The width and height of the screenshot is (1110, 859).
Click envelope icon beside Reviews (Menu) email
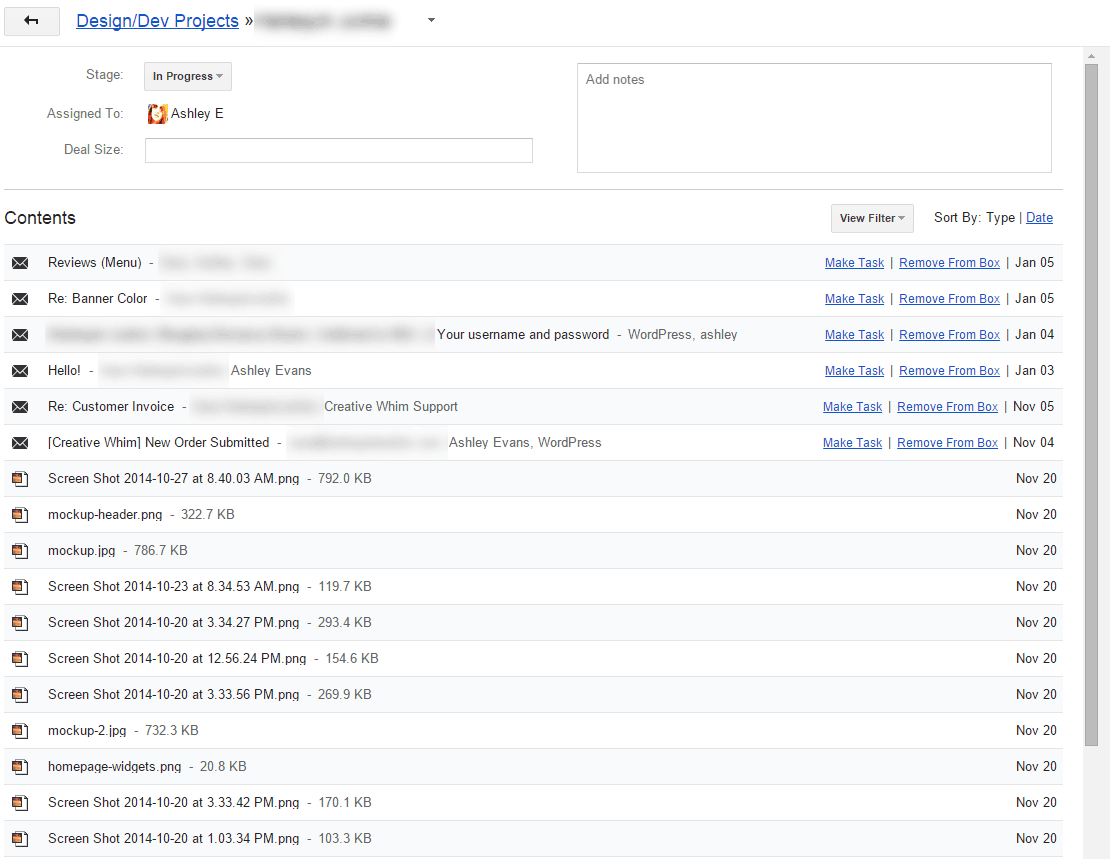point(20,263)
